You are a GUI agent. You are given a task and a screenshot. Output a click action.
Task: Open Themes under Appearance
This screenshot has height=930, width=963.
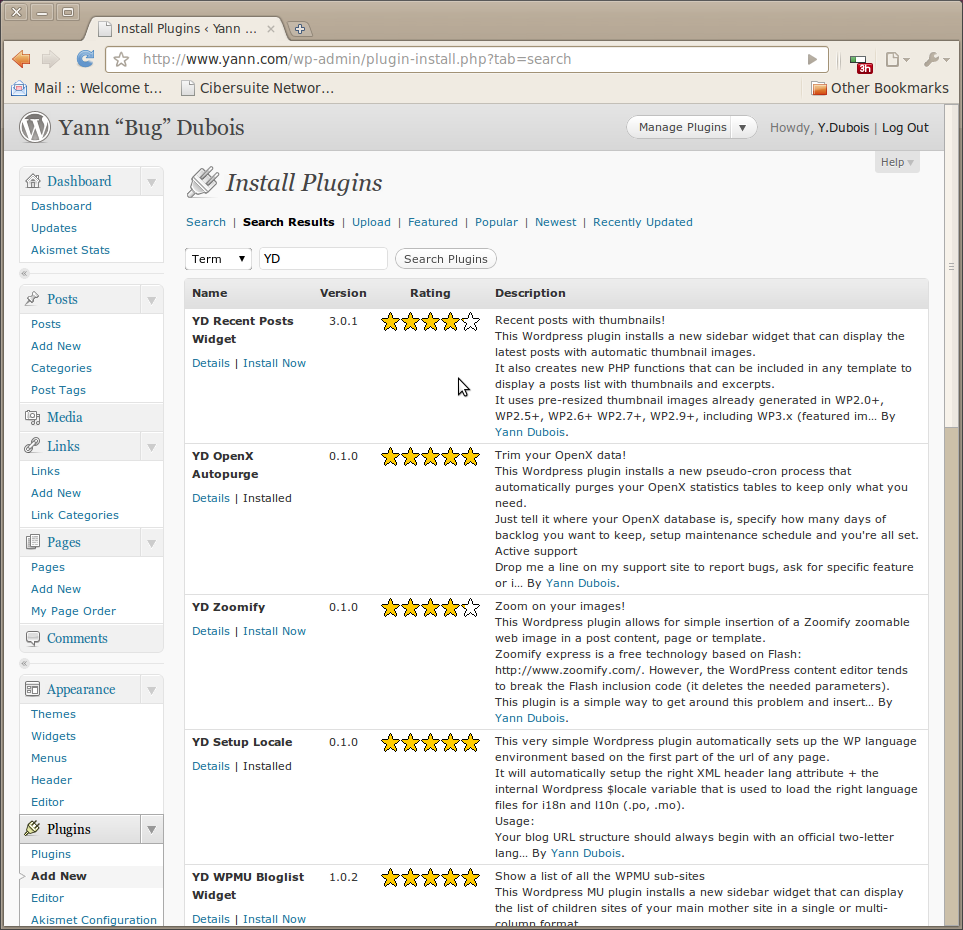click(53, 714)
